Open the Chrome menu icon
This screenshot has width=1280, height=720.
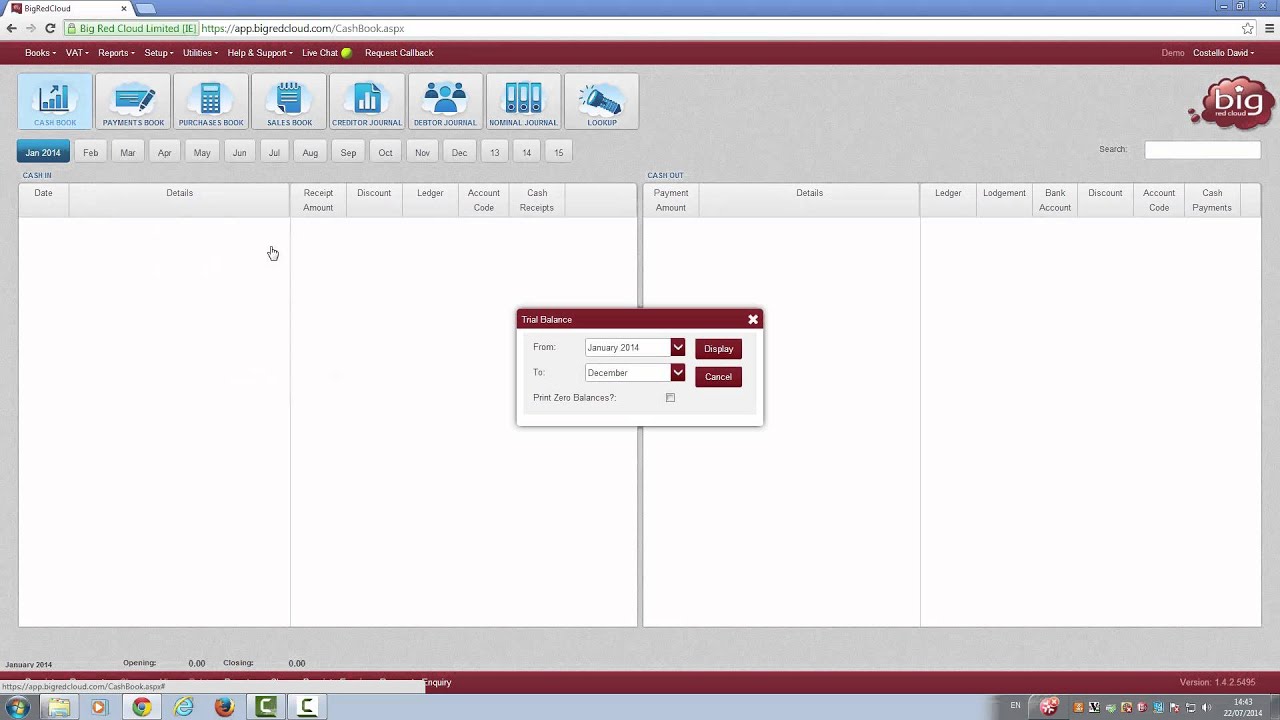pyautogui.click(x=1269, y=29)
